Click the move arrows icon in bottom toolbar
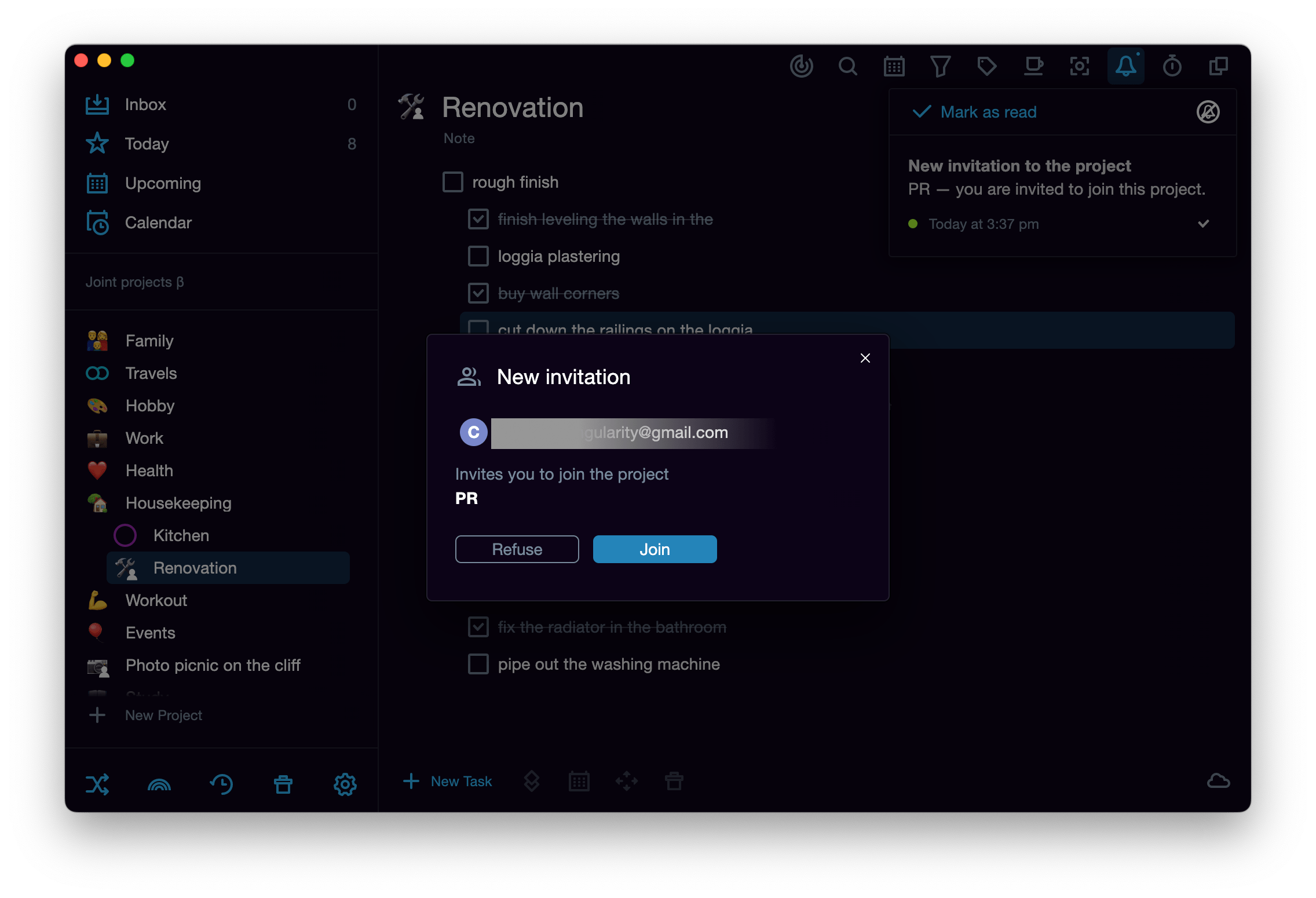 [x=626, y=781]
